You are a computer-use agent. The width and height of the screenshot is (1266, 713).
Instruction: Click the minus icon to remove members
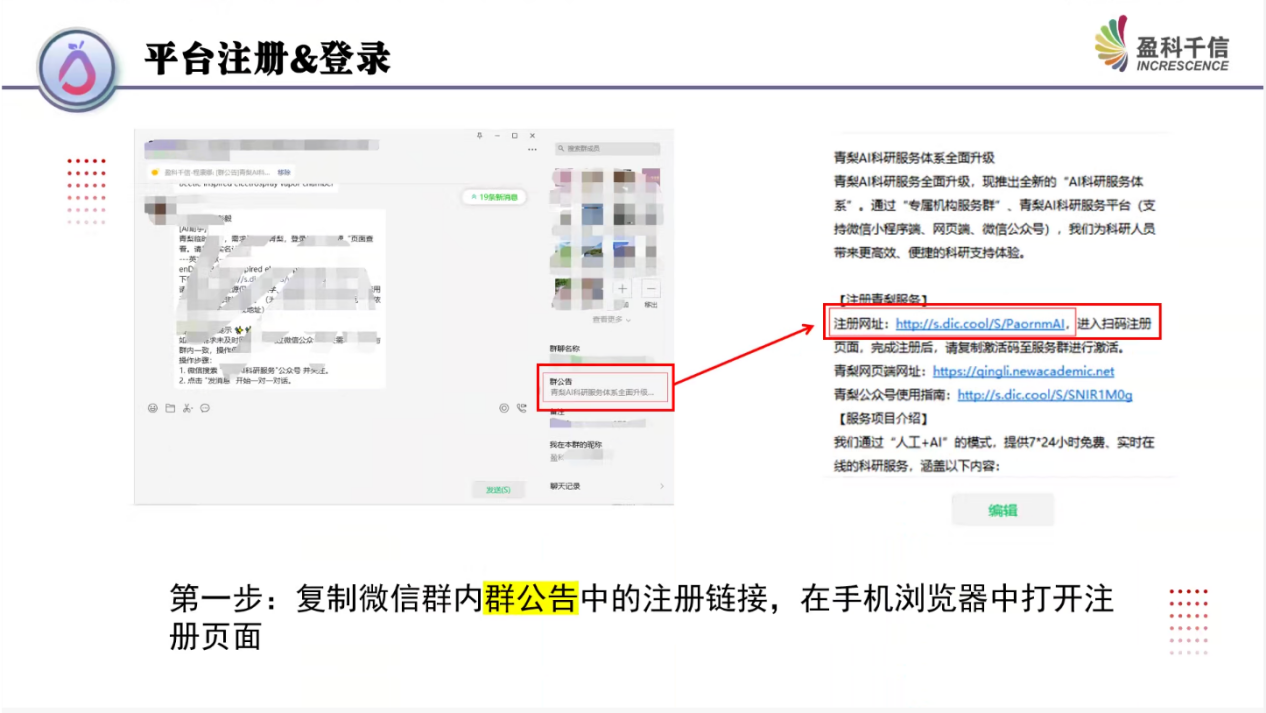[x=650, y=289]
